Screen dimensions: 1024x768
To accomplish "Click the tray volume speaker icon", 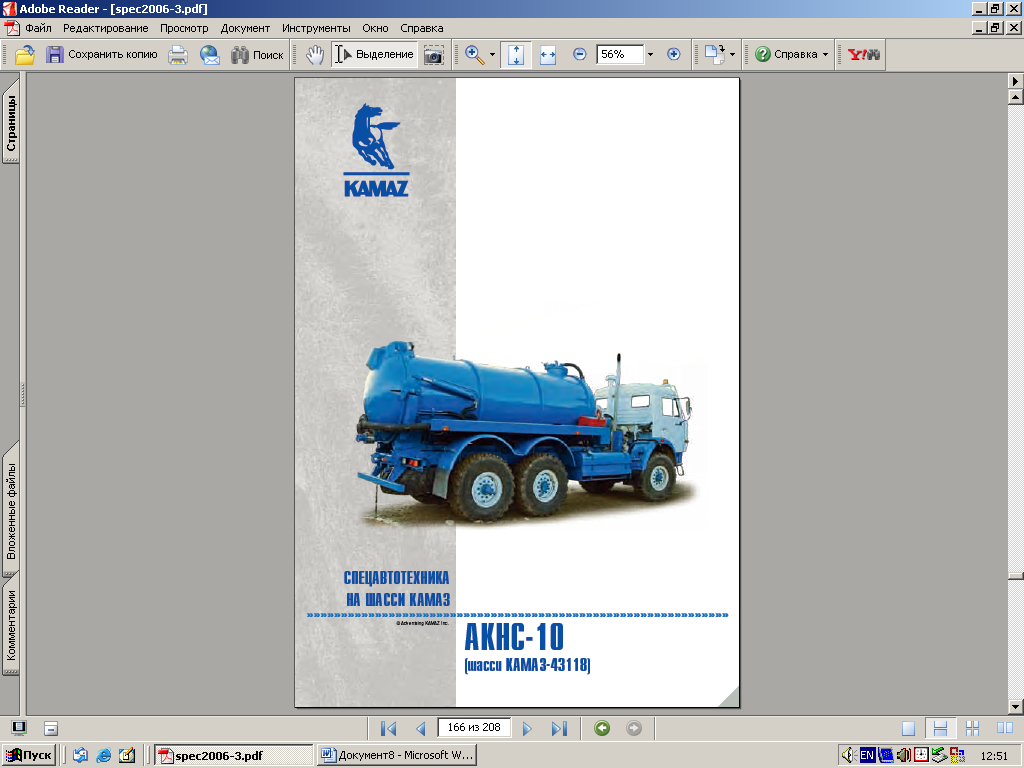I will point(848,756).
